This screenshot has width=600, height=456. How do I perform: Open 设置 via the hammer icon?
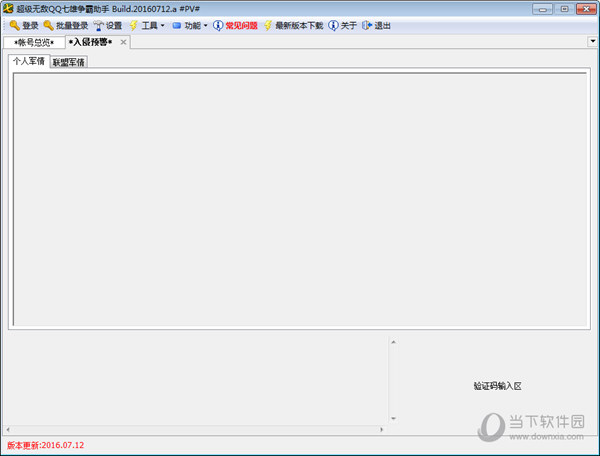pos(99,26)
